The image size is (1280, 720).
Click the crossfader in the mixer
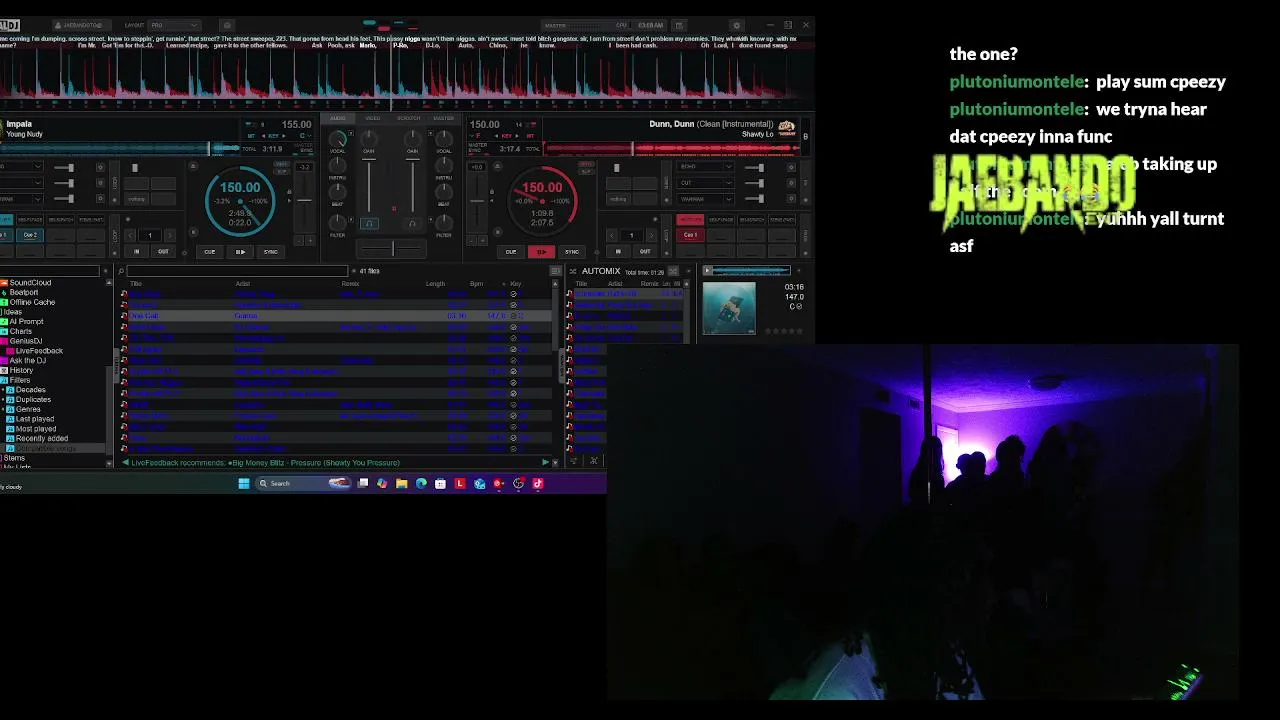tap(391, 248)
